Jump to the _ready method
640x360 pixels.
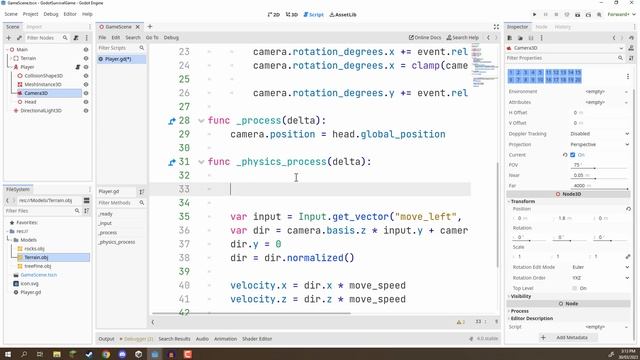105,214
